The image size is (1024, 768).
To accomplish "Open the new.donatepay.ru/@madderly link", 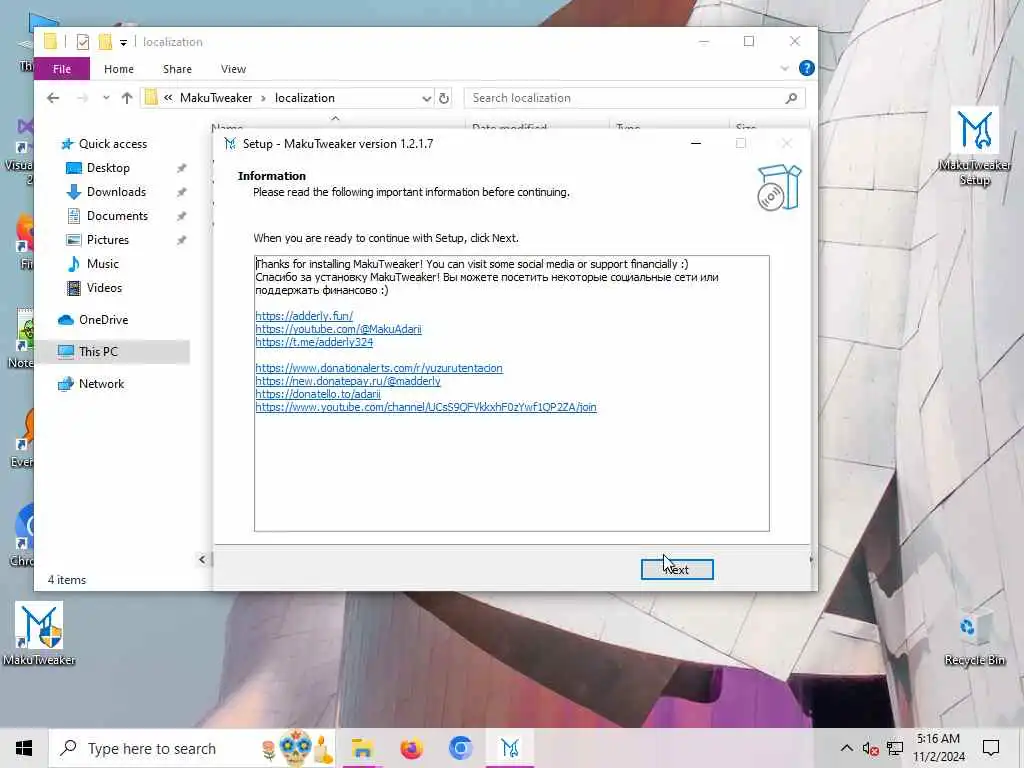I will coord(347,381).
